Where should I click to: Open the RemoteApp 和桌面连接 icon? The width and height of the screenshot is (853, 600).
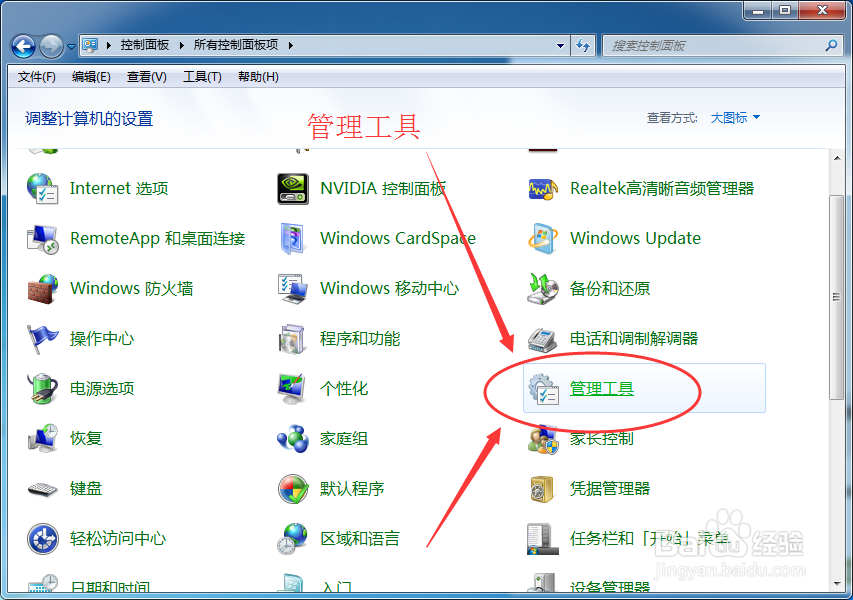coord(43,239)
